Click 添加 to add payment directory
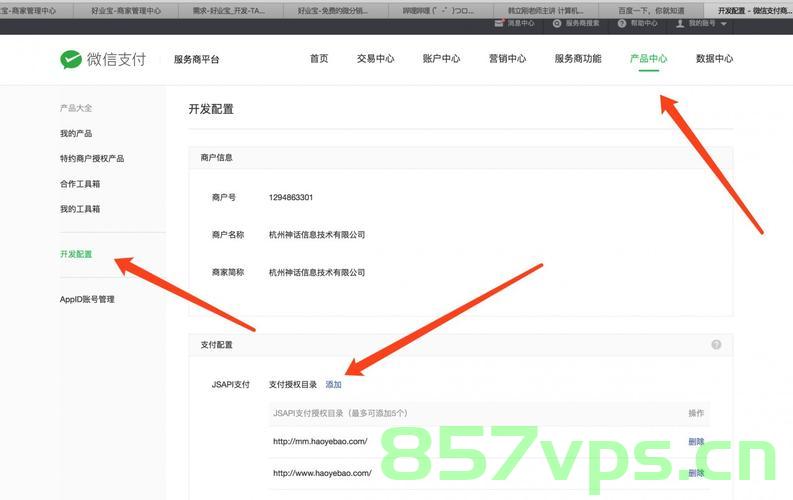This screenshot has height=500, width=793. coord(333,384)
